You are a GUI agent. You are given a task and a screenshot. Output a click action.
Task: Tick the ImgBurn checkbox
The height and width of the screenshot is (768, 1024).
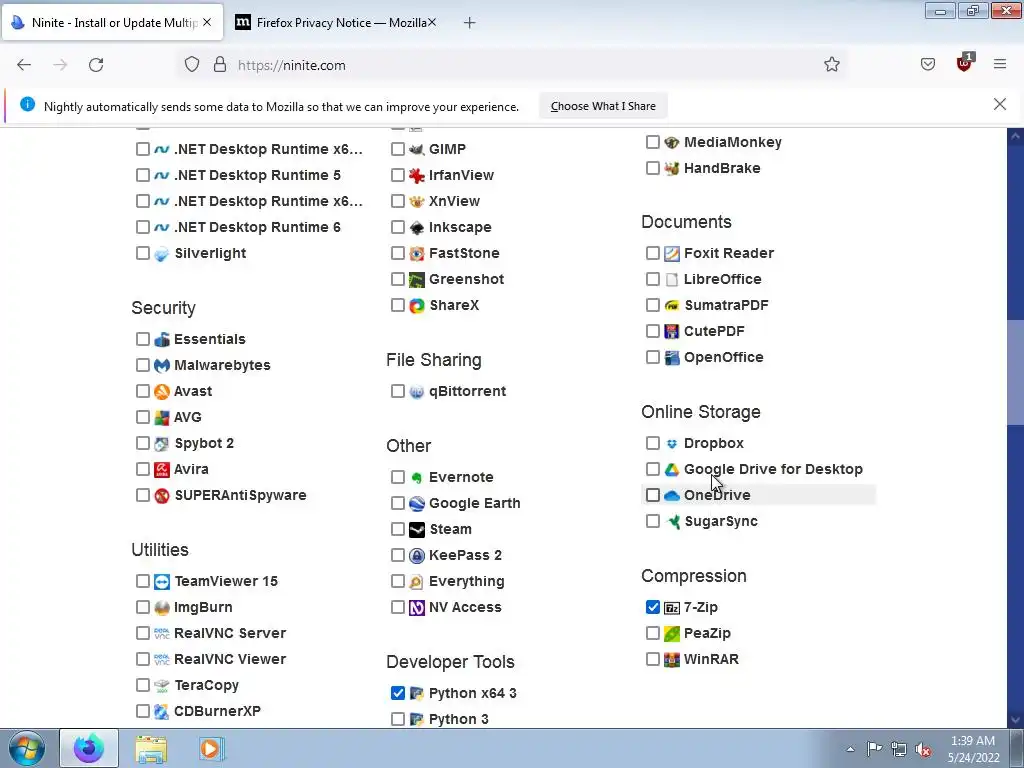[x=142, y=607]
